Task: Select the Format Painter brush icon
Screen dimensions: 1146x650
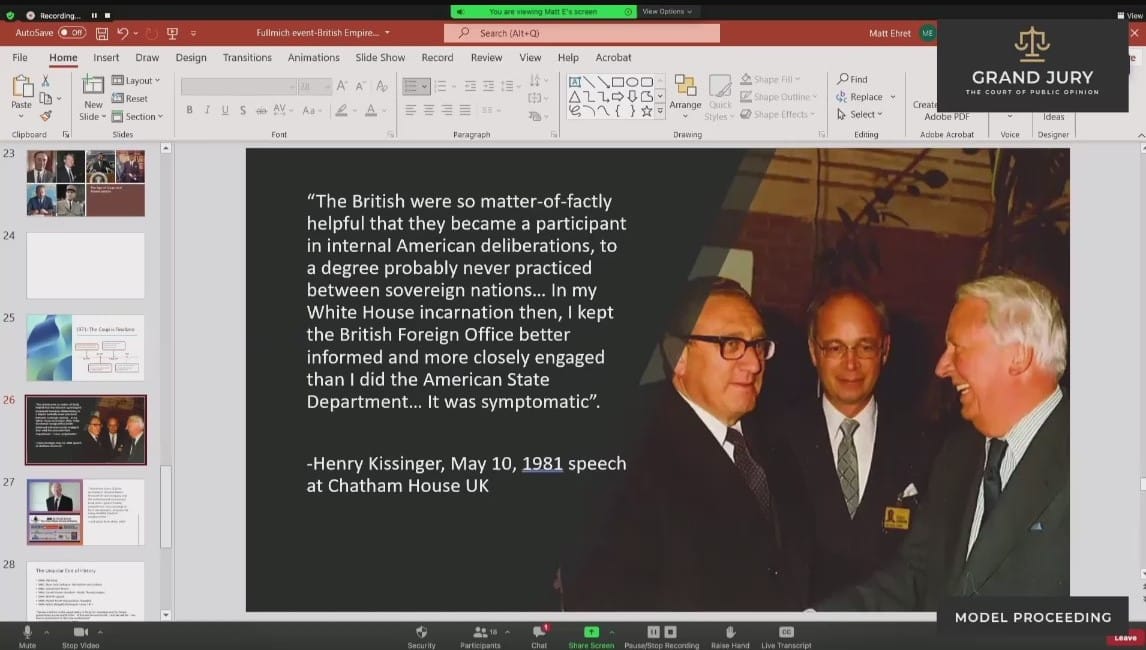Action: pos(45,116)
